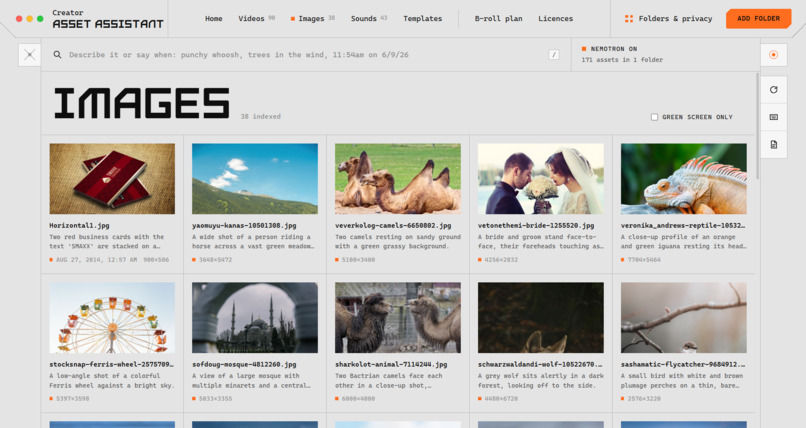Click the vertical scrollbar of the image grid
Viewport: 806px width, 428px height.
pyautogui.click(x=757, y=126)
